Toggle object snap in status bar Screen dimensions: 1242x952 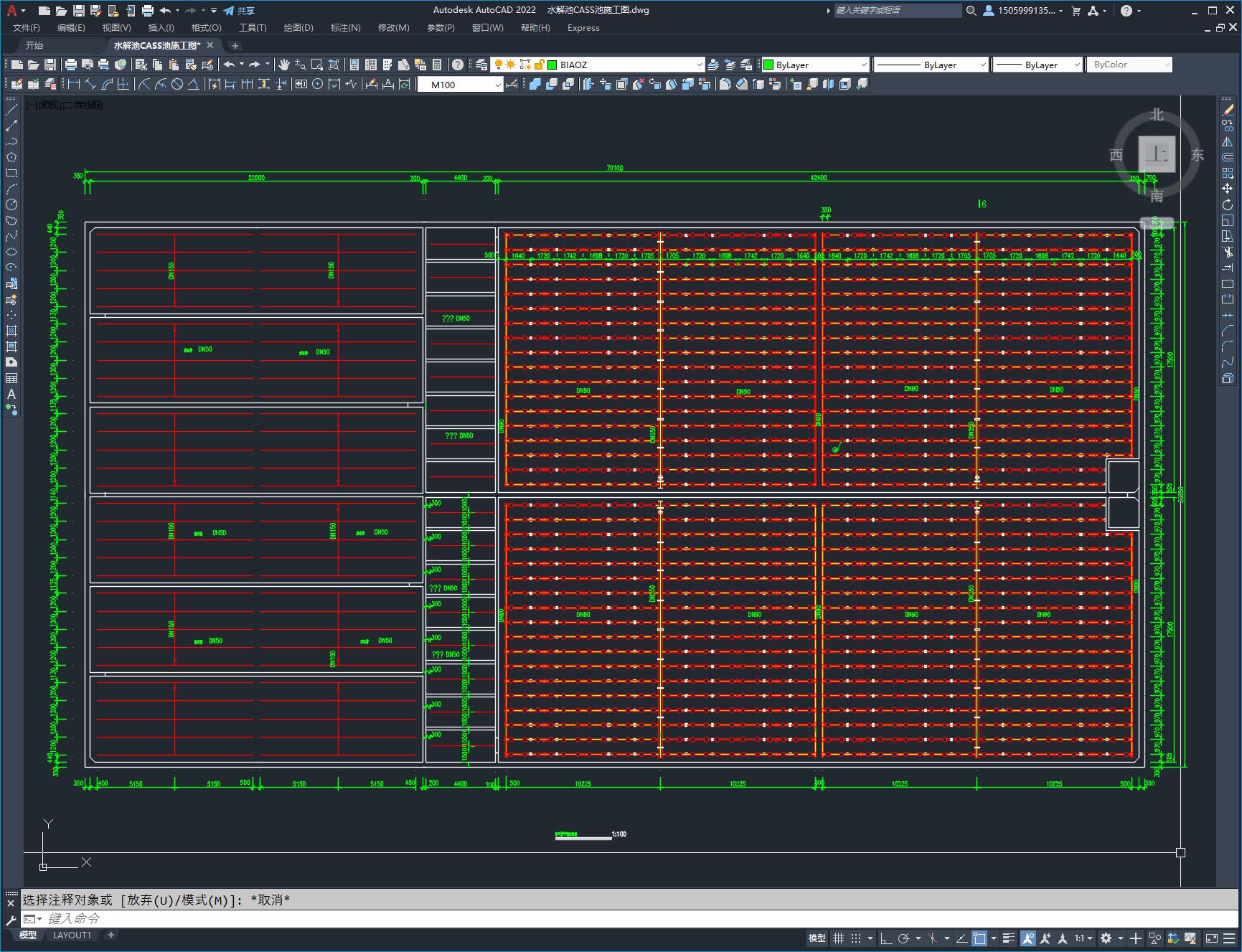click(979, 938)
